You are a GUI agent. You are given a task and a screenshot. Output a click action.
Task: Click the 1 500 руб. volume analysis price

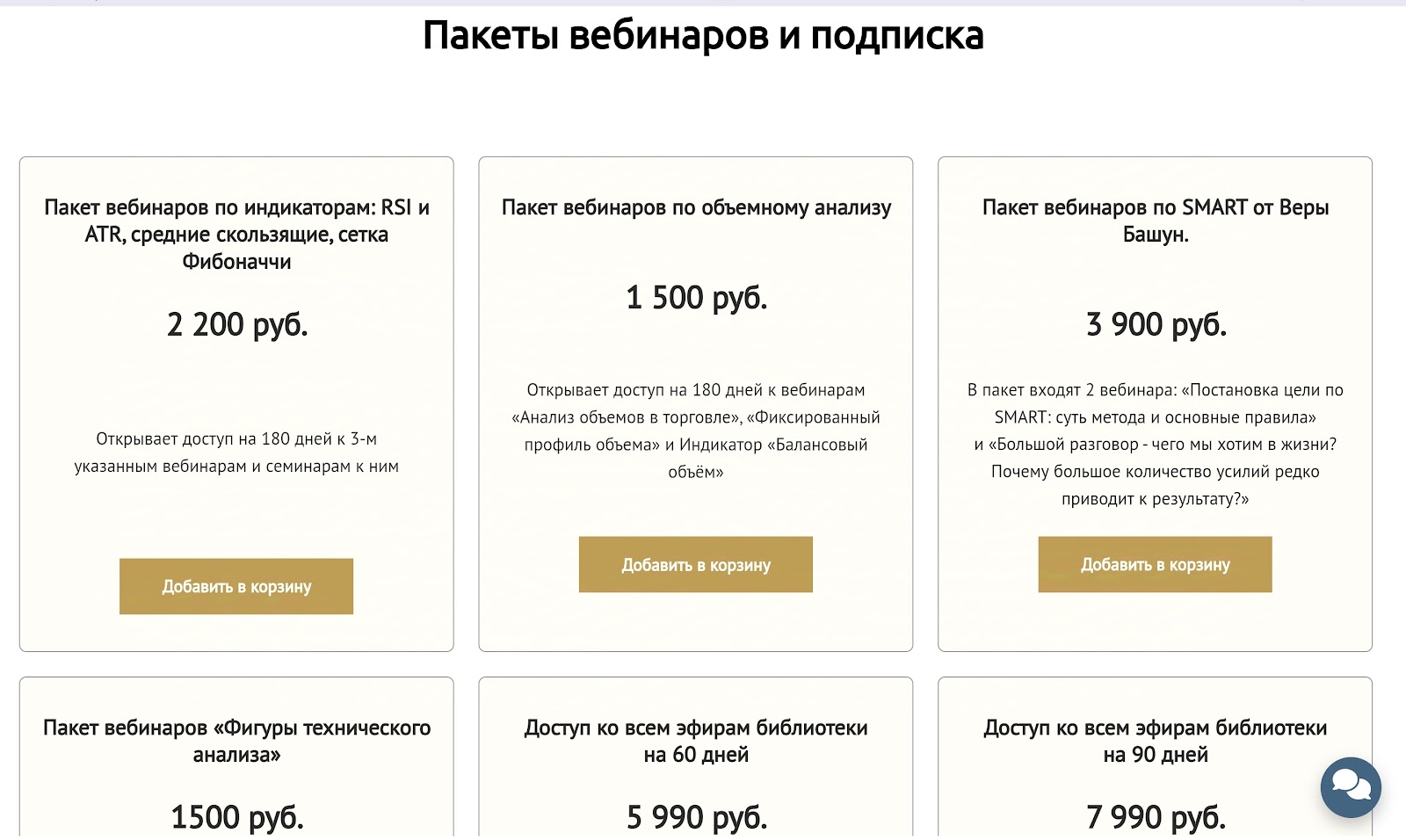tap(696, 298)
